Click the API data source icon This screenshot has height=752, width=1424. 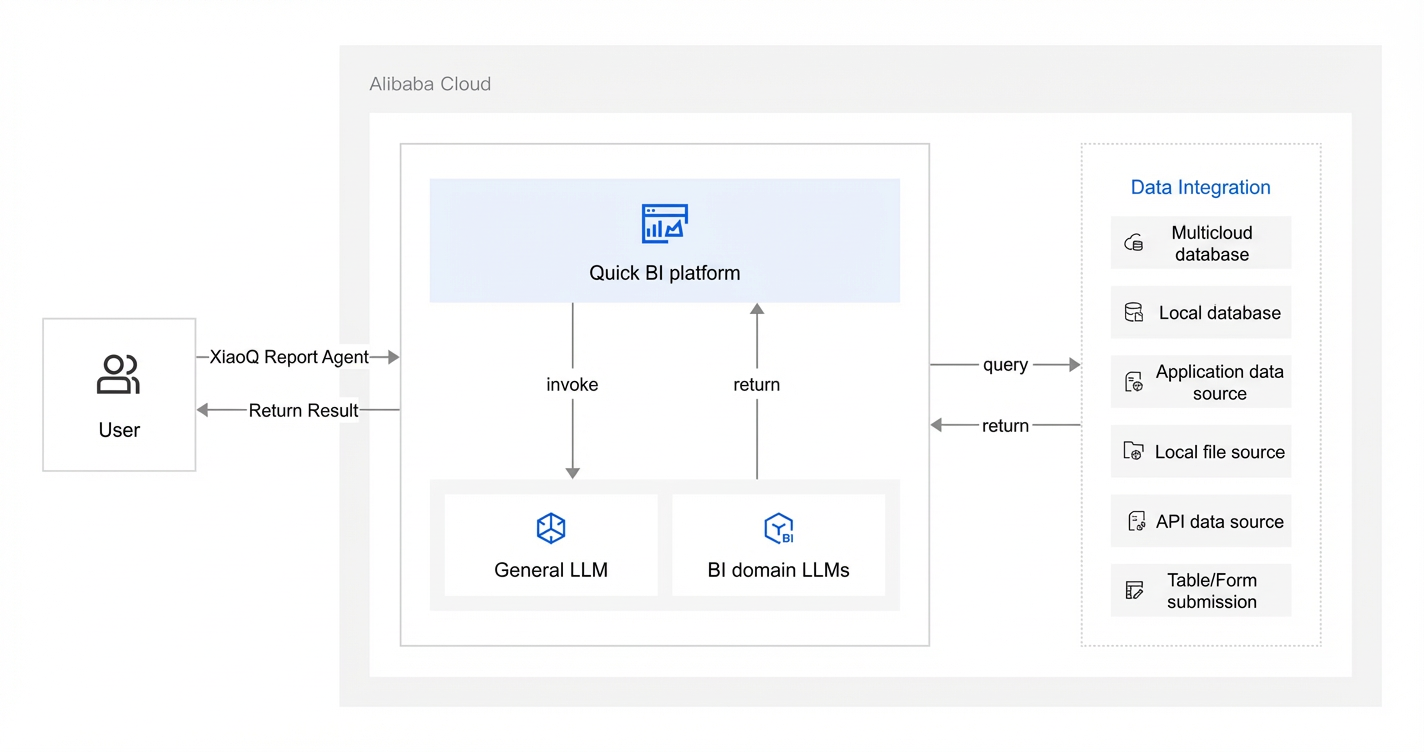1136,521
